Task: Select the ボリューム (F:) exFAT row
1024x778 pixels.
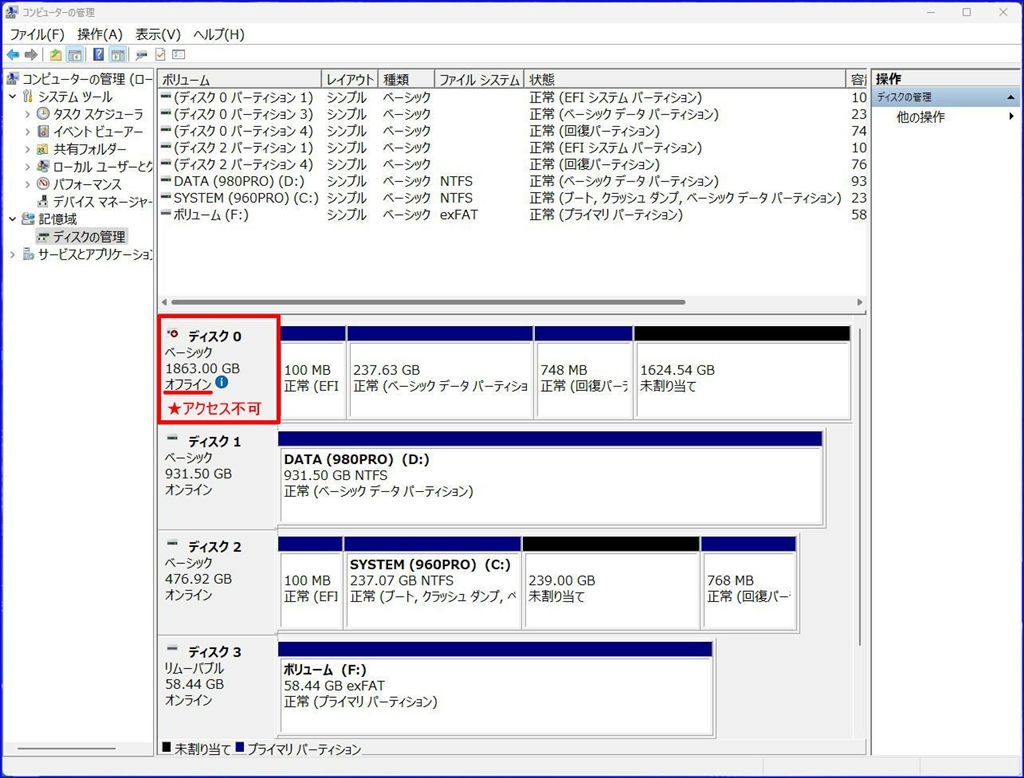Action: tap(513, 215)
